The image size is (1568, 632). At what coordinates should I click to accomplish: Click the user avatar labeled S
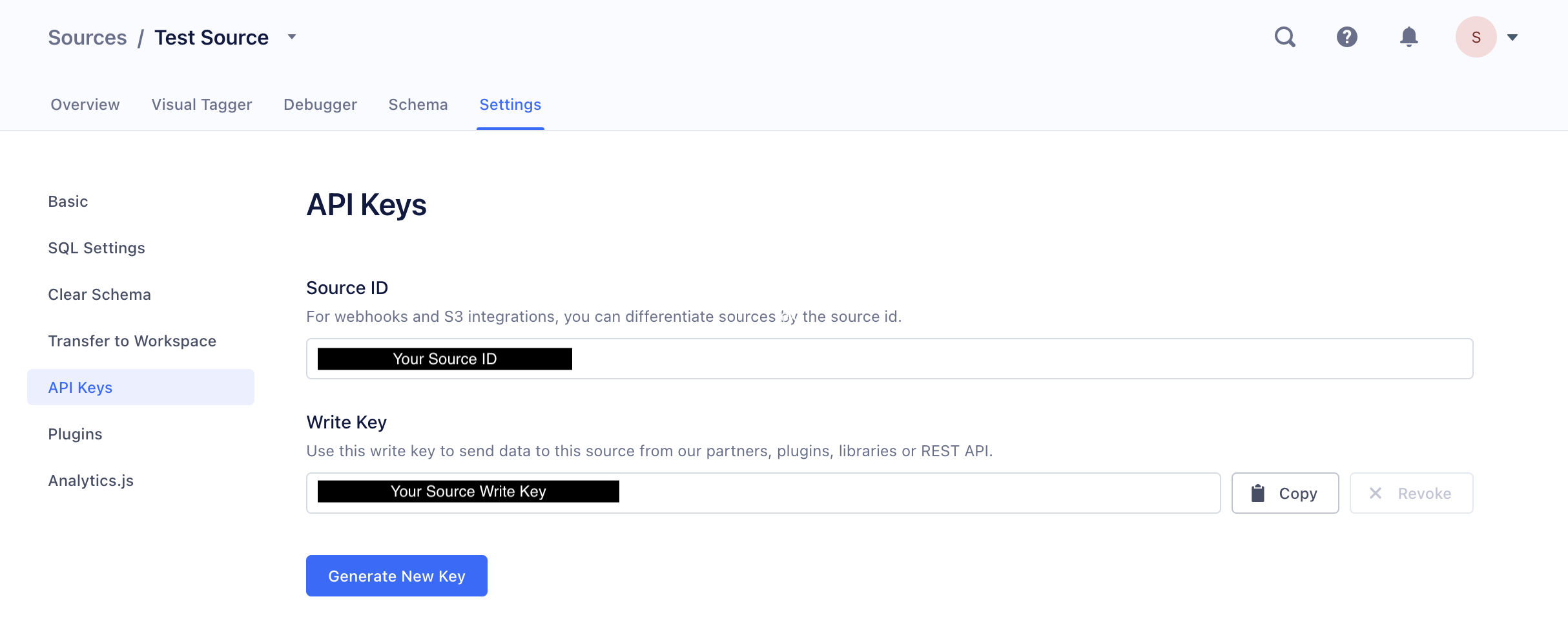coord(1476,37)
